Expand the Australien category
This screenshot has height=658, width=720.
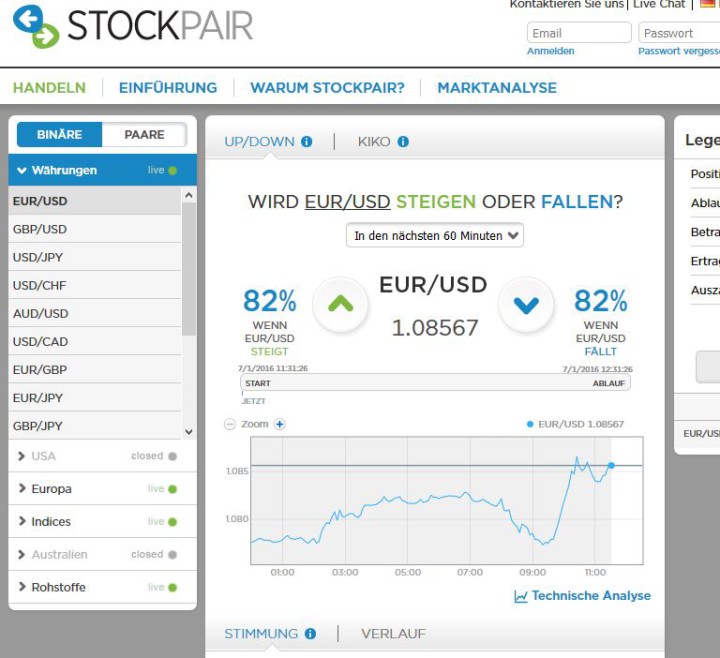tap(102, 554)
